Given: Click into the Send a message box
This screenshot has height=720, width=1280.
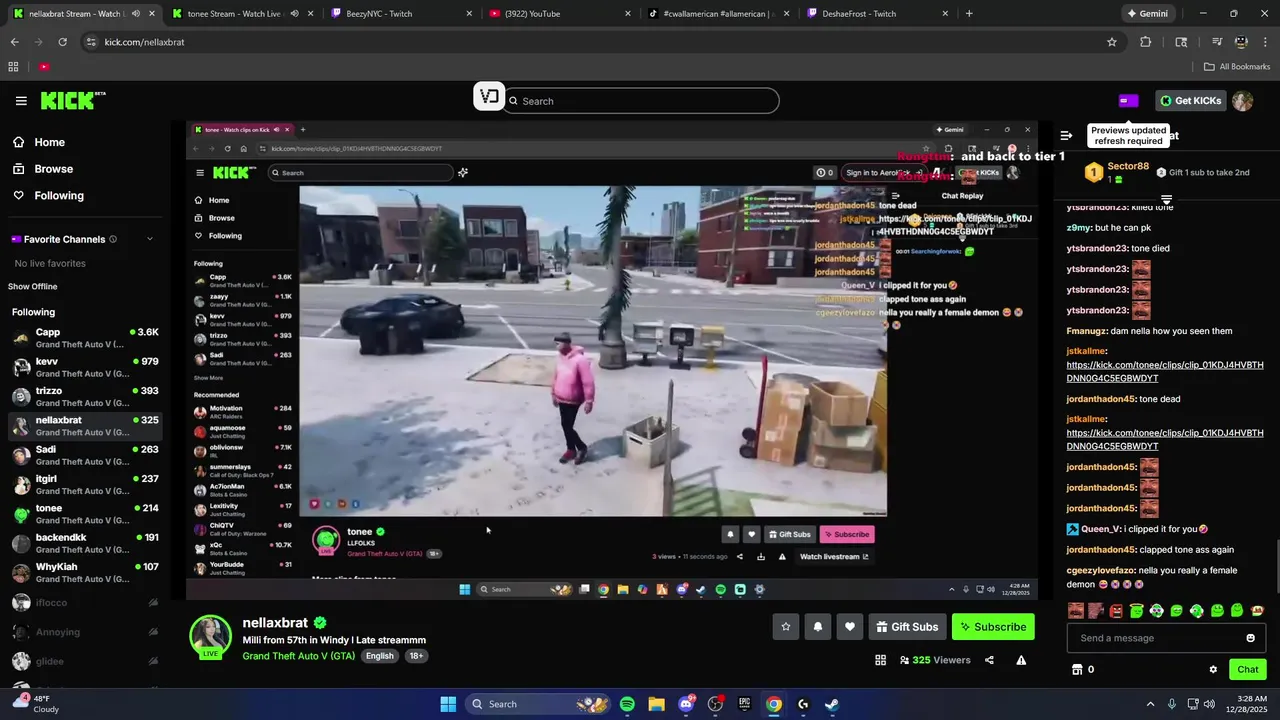Looking at the screenshot, I should [1155, 638].
